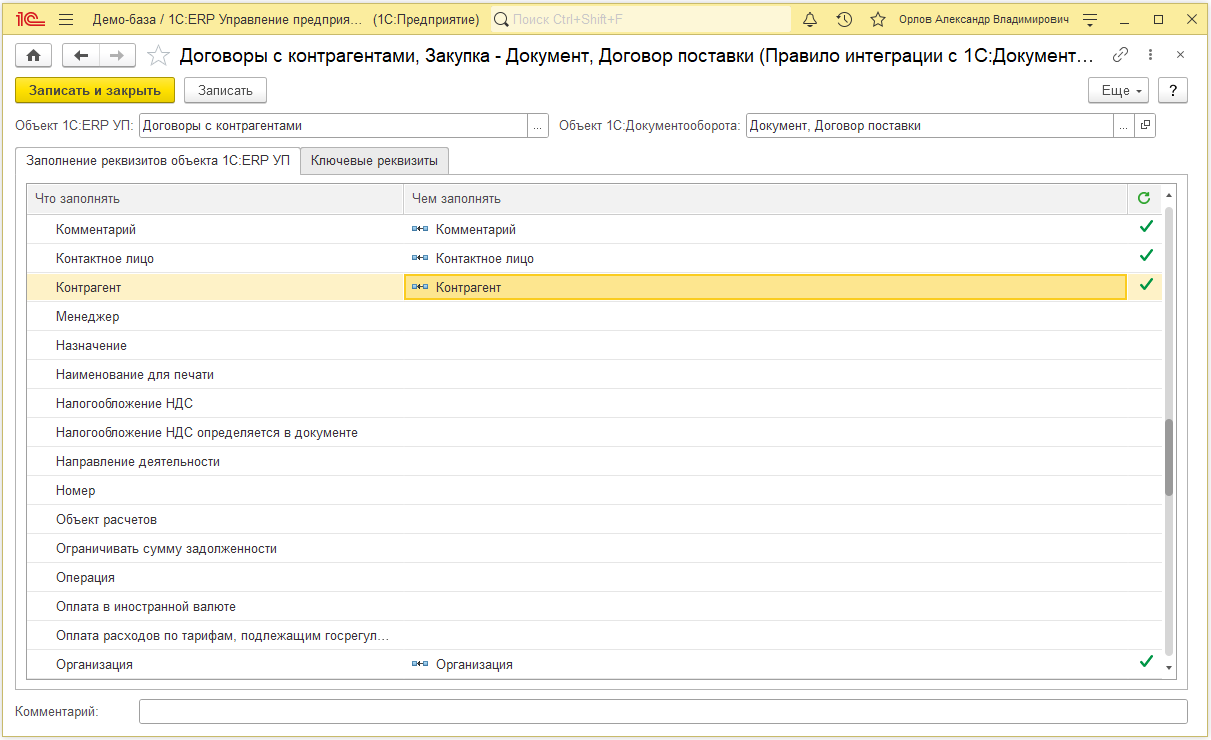
Task: Open the 1C:Документооборот object in new window
Action: [1146, 126]
